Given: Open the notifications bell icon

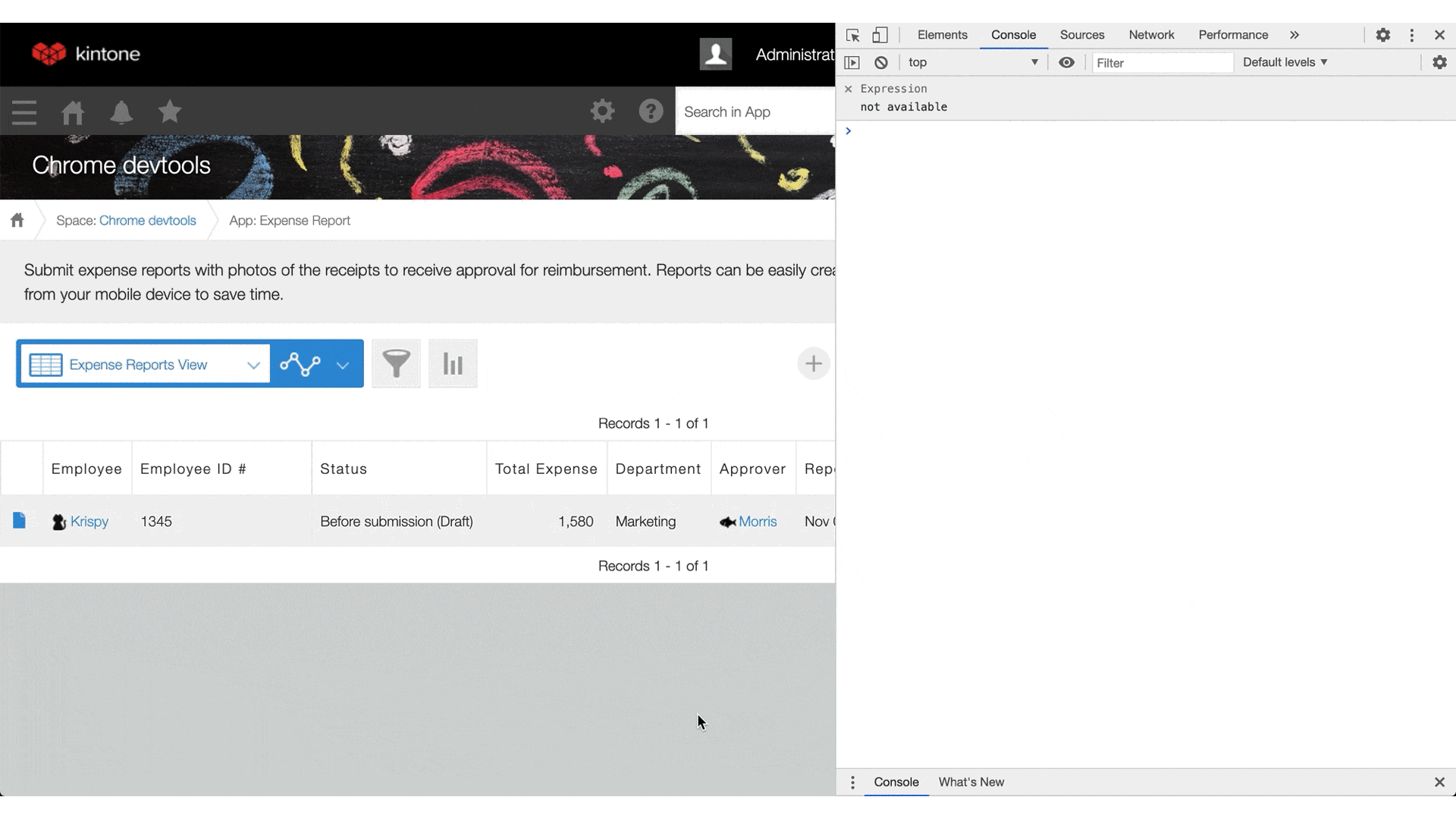Looking at the screenshot, I should click(x=121, y=111).
